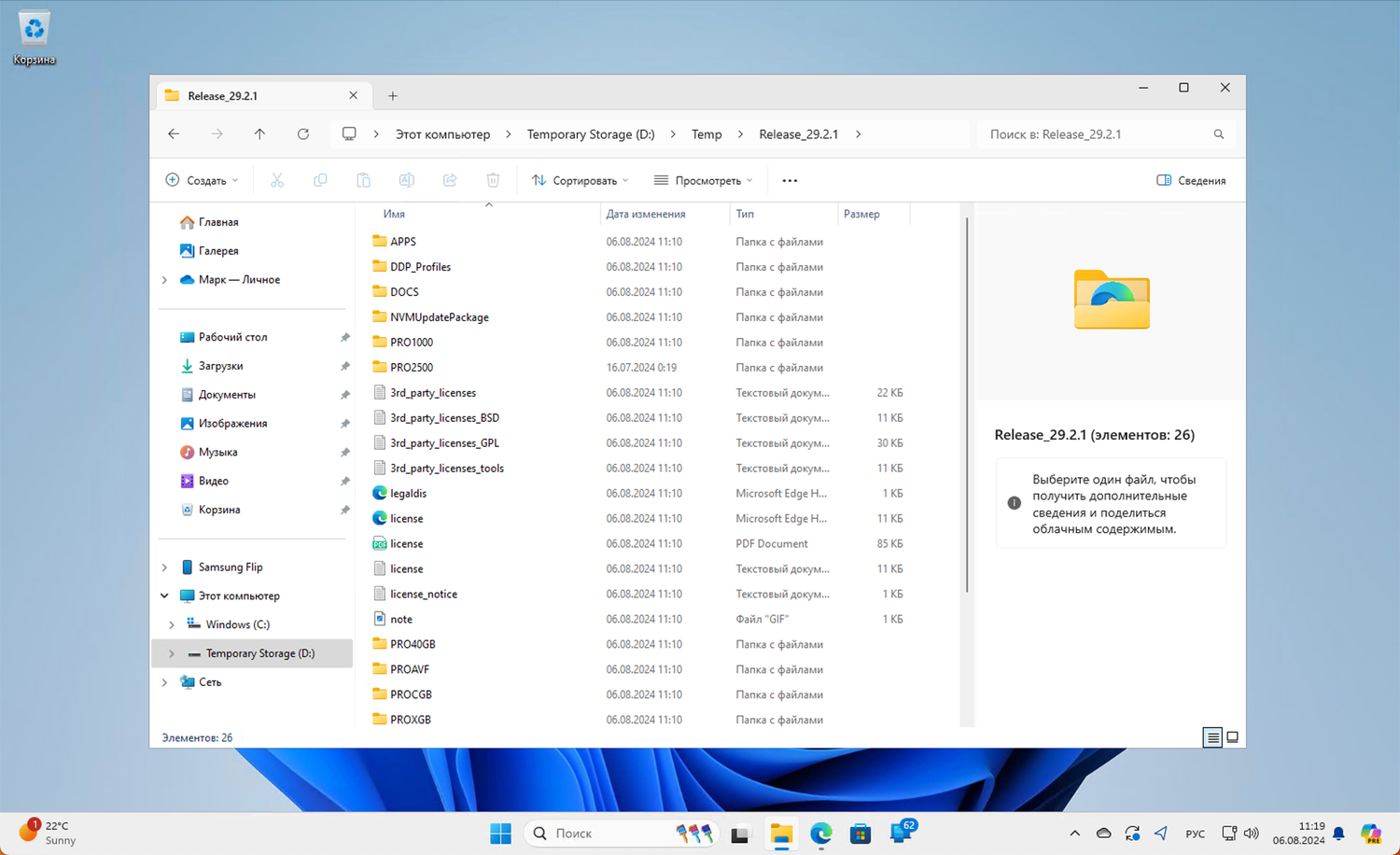This screenshot has width=1400, height=855.
Task: Click the Explorer search field
Action: click(1106, 134)
